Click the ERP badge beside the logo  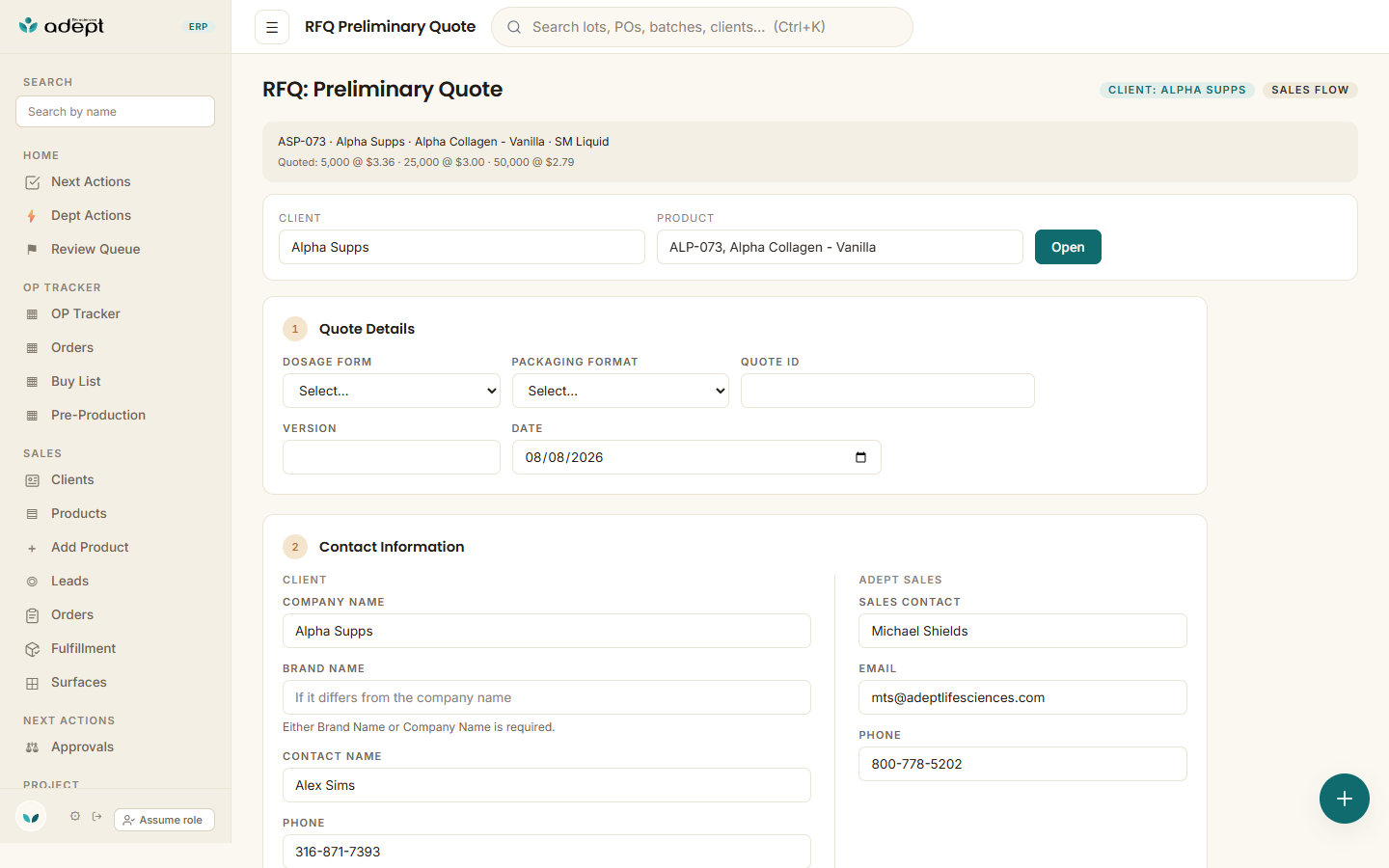point(199,27)
